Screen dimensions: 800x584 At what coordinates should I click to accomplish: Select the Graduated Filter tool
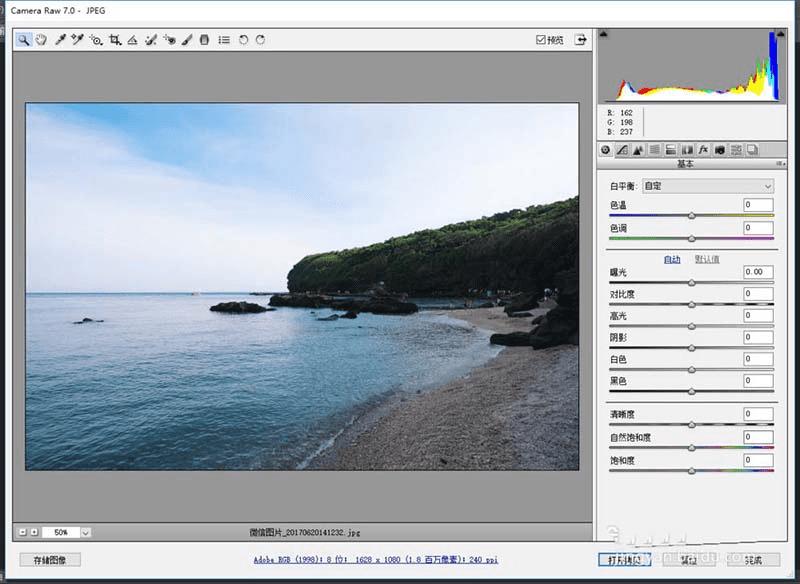pos(204,40)
